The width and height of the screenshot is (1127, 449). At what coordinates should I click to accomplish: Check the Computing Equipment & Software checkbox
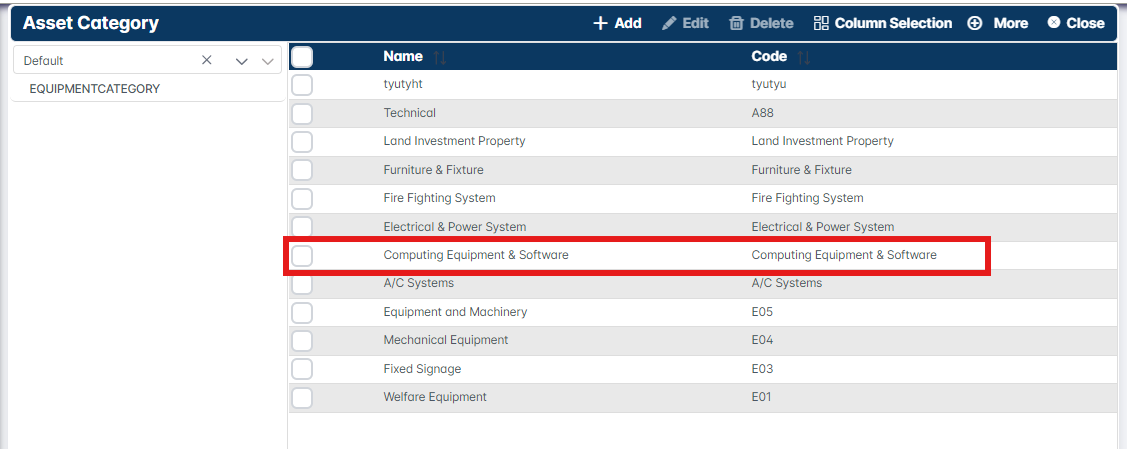pyautogui.click(x=302, y=255)
